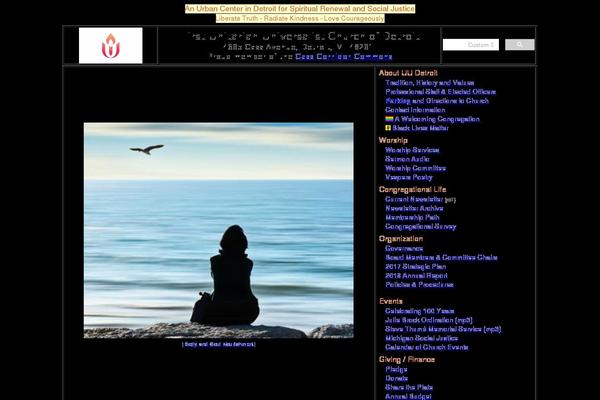This screenshot has height=400, width=600.
Task: Click 'Liberate Truth - Radiate Kindness' tagline
Action: (x=300, y=18)
